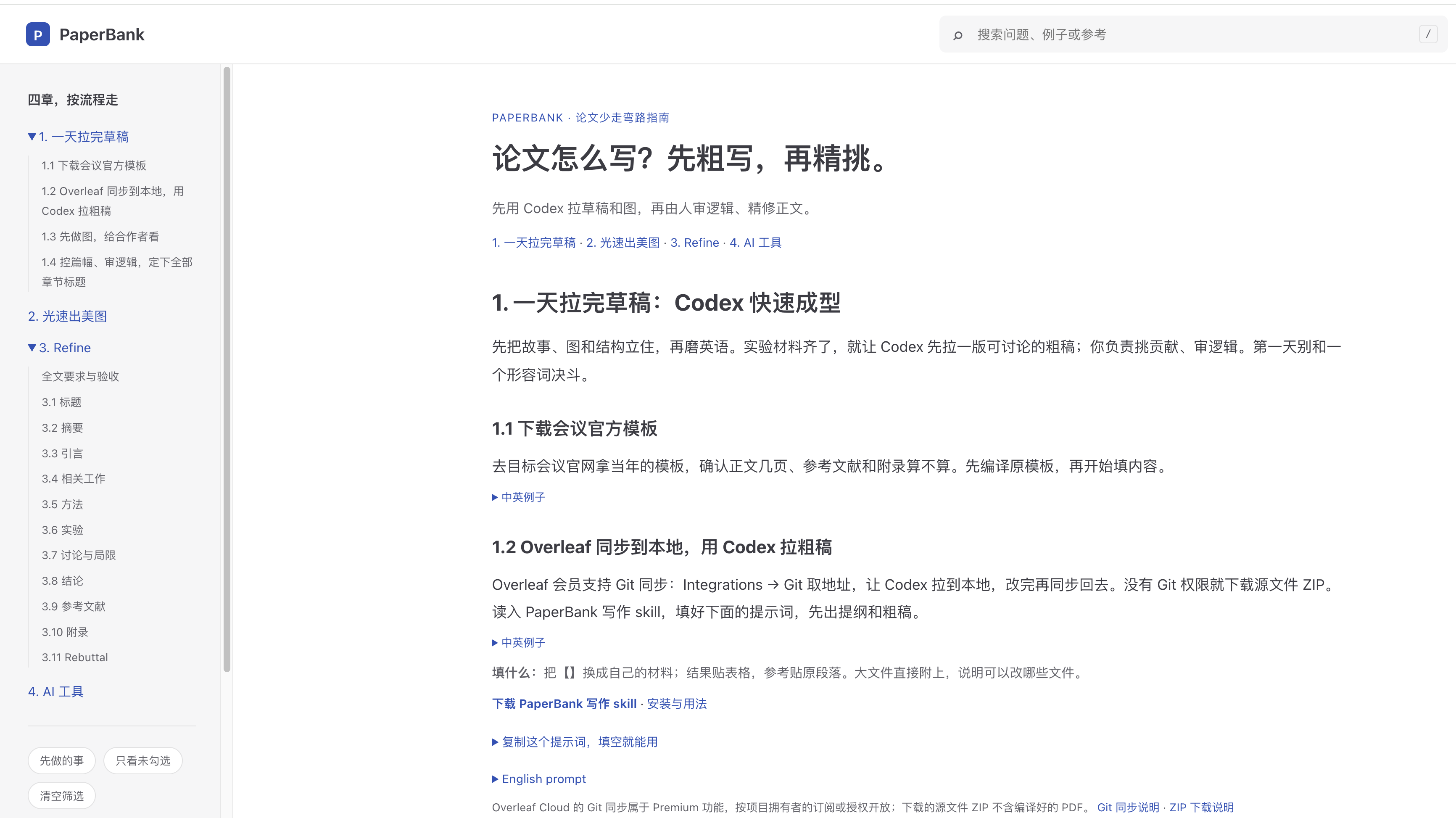Jump via header link 1. 一天拉完草稿
1456x818 pixels.
tap(533, 243)
